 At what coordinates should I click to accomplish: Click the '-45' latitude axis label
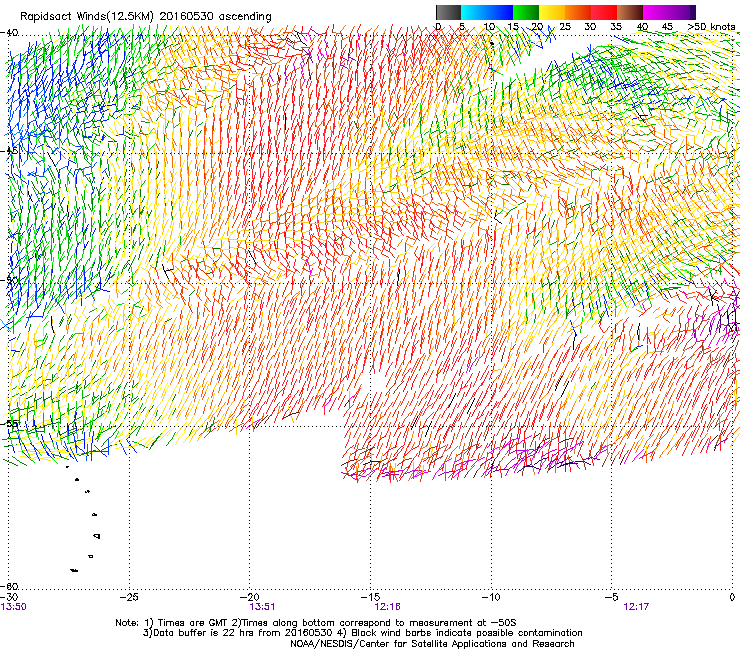tap(10, 151)
